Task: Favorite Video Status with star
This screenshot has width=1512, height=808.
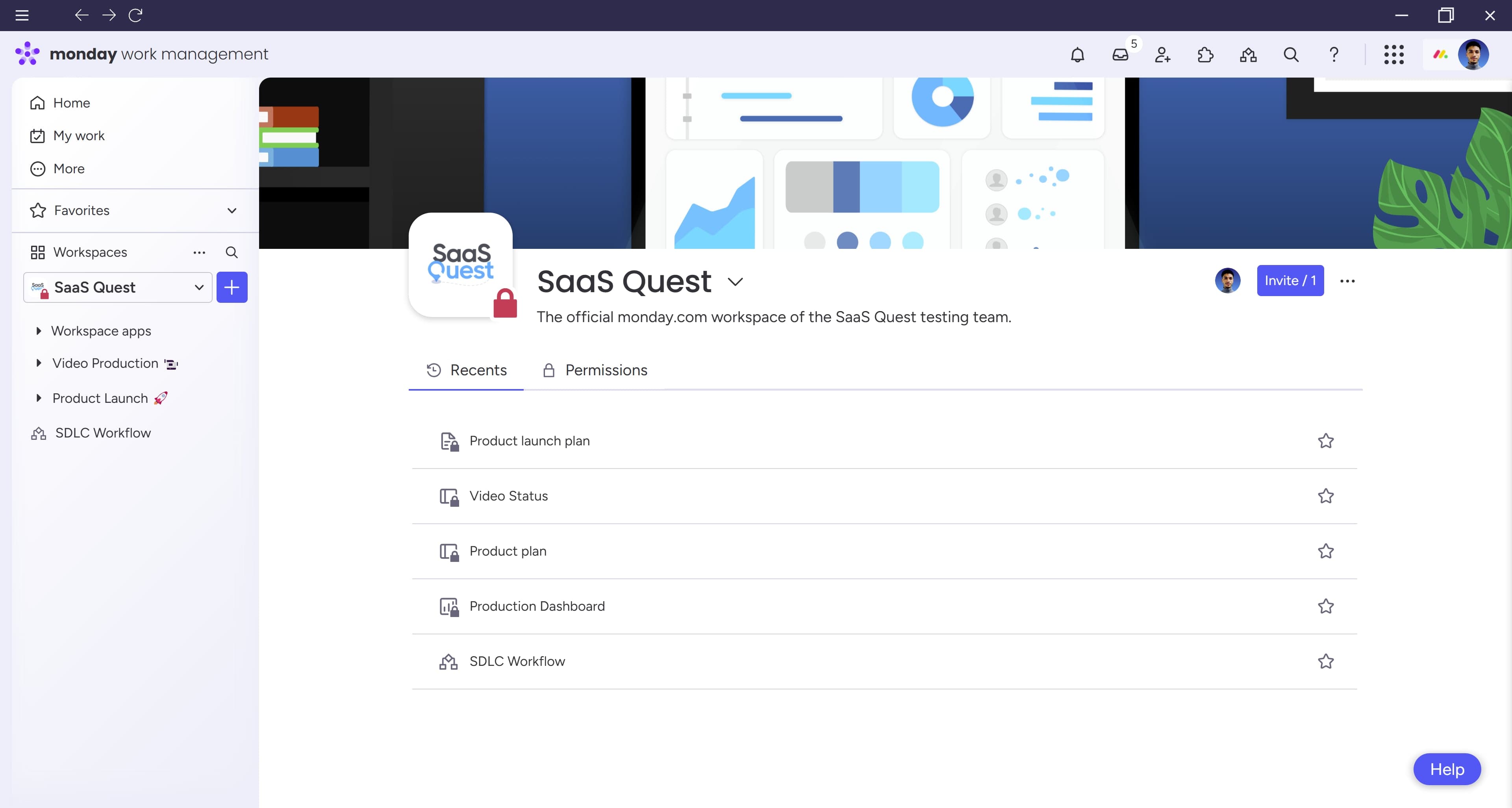Action: click(x=1325, y=496)
